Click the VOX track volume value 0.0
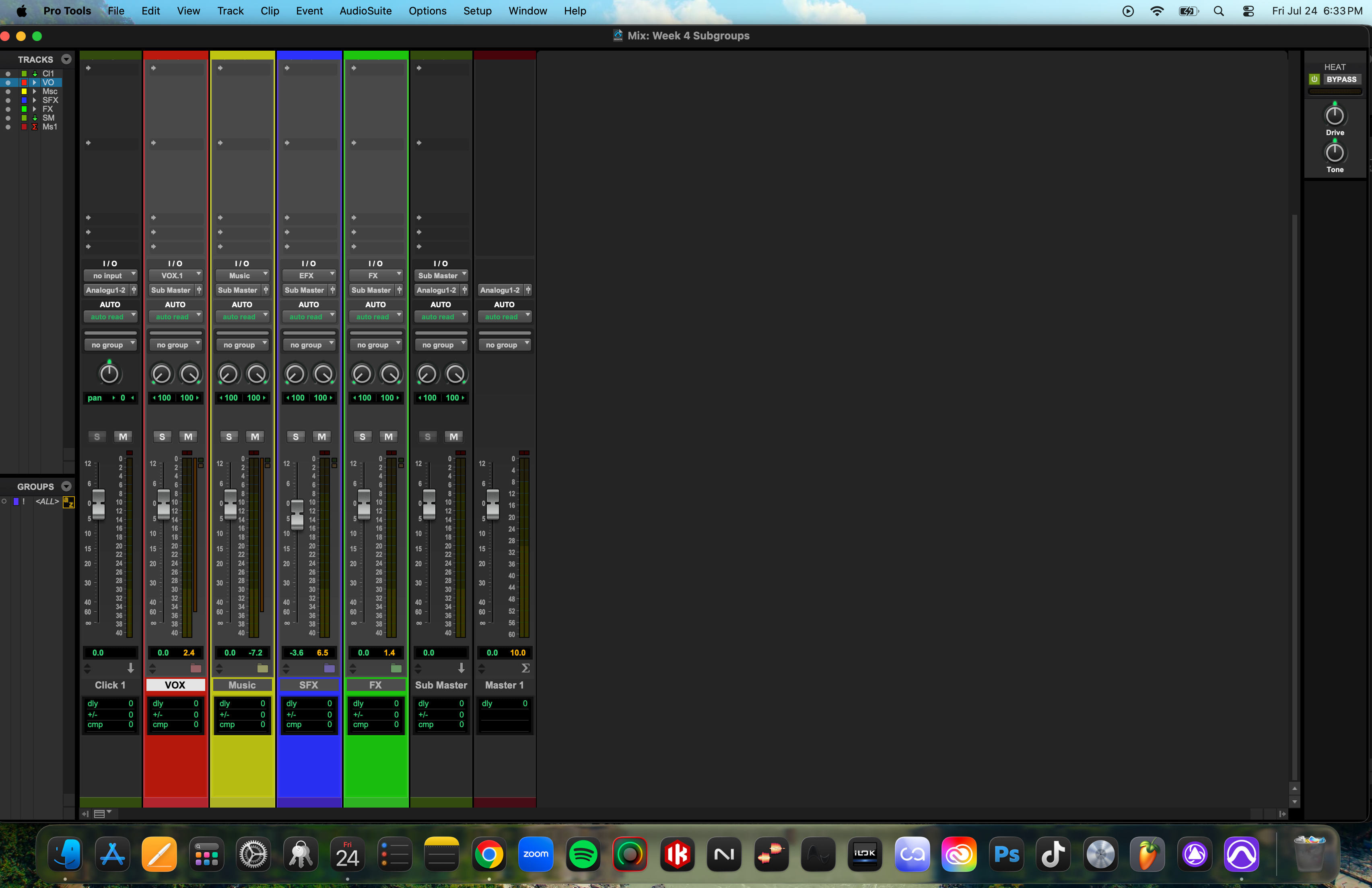The height and width of the screenshot is (888, 1372). pos(163,652)
